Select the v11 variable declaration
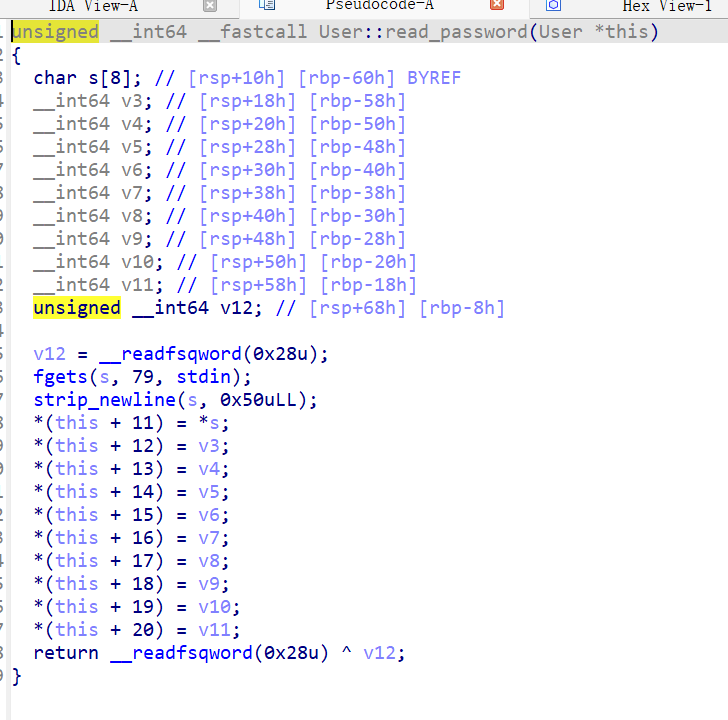Image resolution: width=728 pixels, height=720 pixels. [98, 285]
